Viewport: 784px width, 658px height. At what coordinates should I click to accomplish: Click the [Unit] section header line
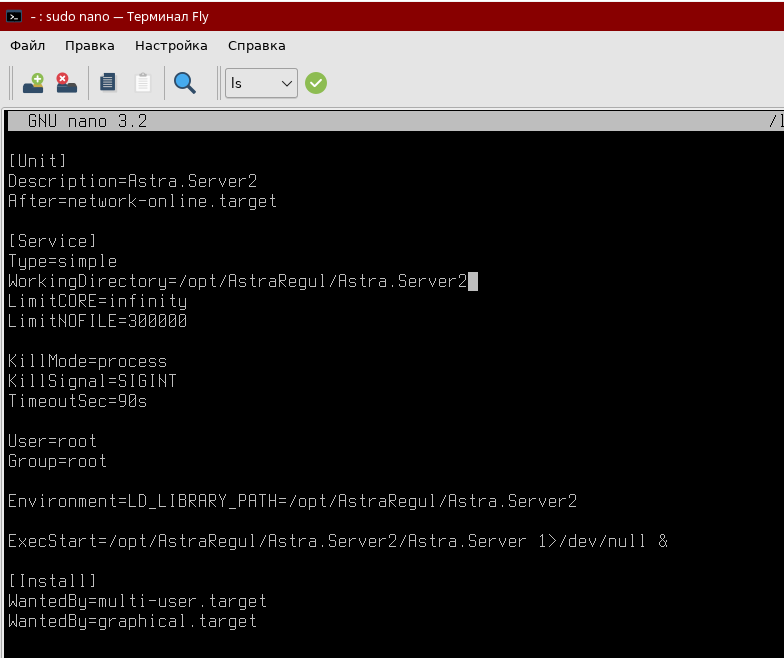click(38, 161)
